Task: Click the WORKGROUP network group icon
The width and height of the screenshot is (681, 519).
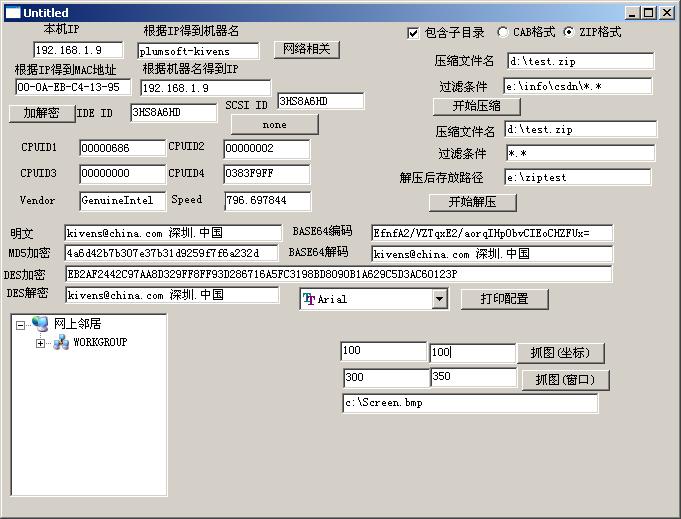Action: point(61,342)
